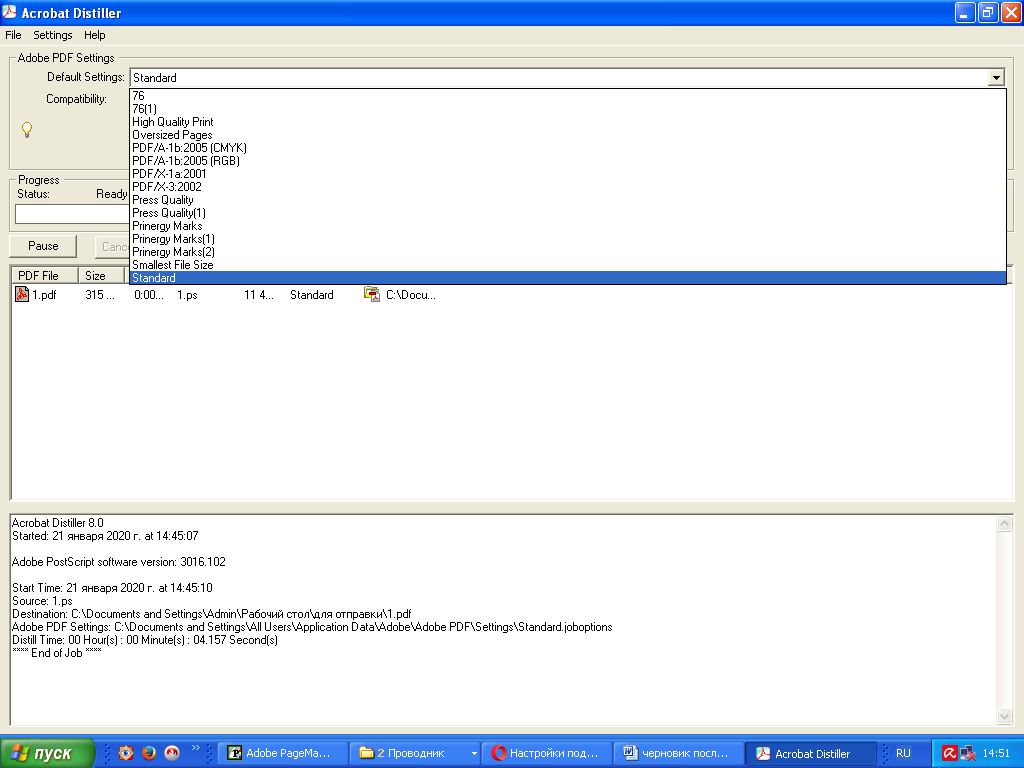The width and height of the screenshot is (1024, 768).
Task: Open the 2 Проводник taskbar group
Action: (415, 753)
